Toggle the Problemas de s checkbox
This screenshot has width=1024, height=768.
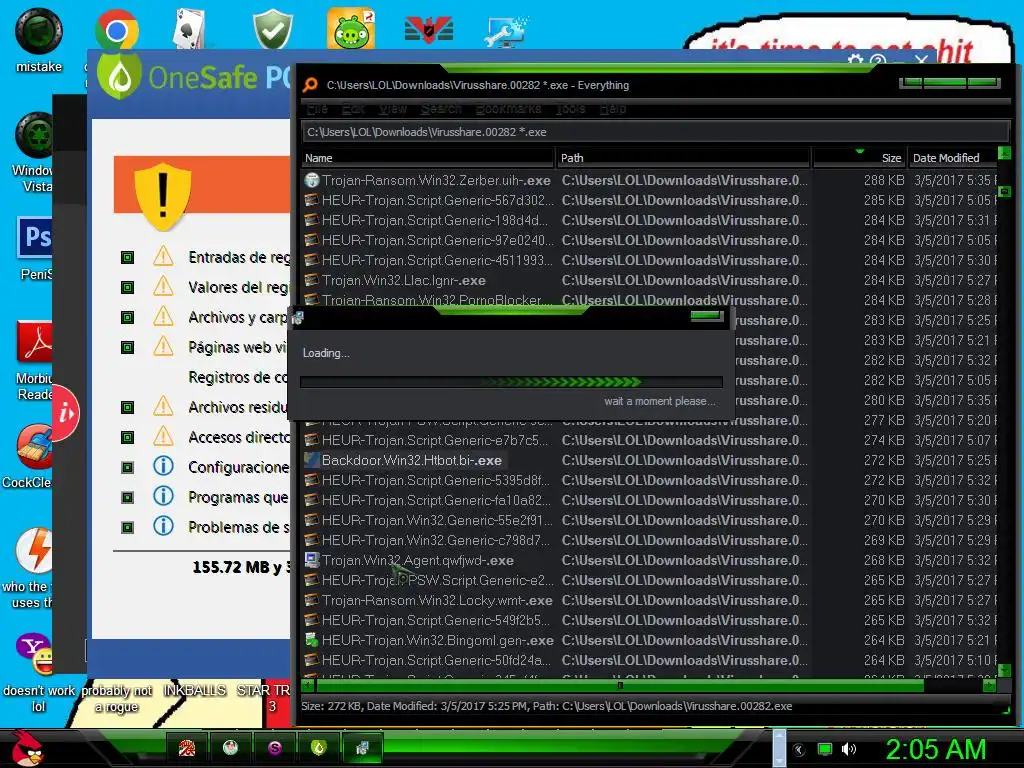point(127,528)
